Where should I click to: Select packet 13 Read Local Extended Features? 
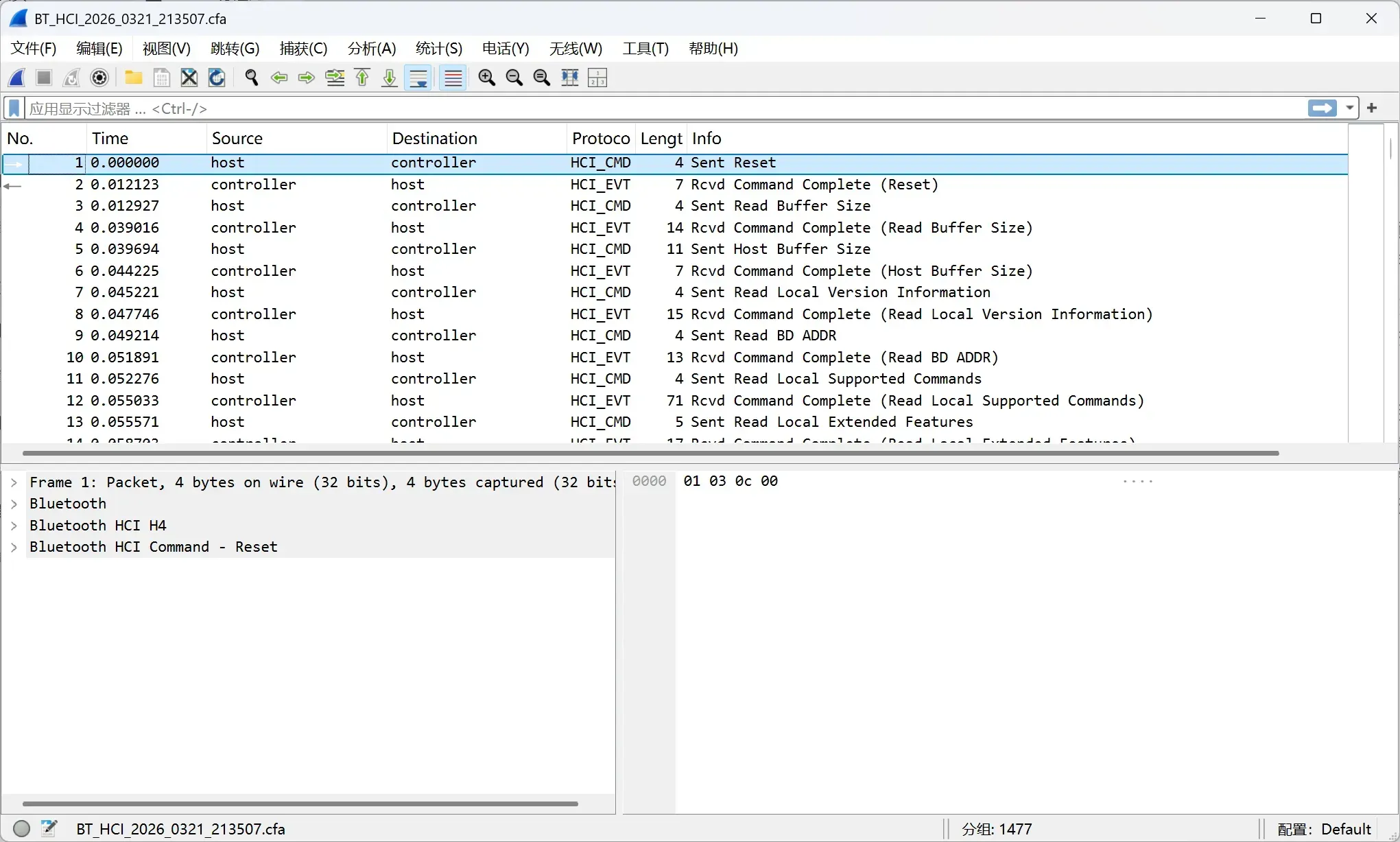(675, 422)
